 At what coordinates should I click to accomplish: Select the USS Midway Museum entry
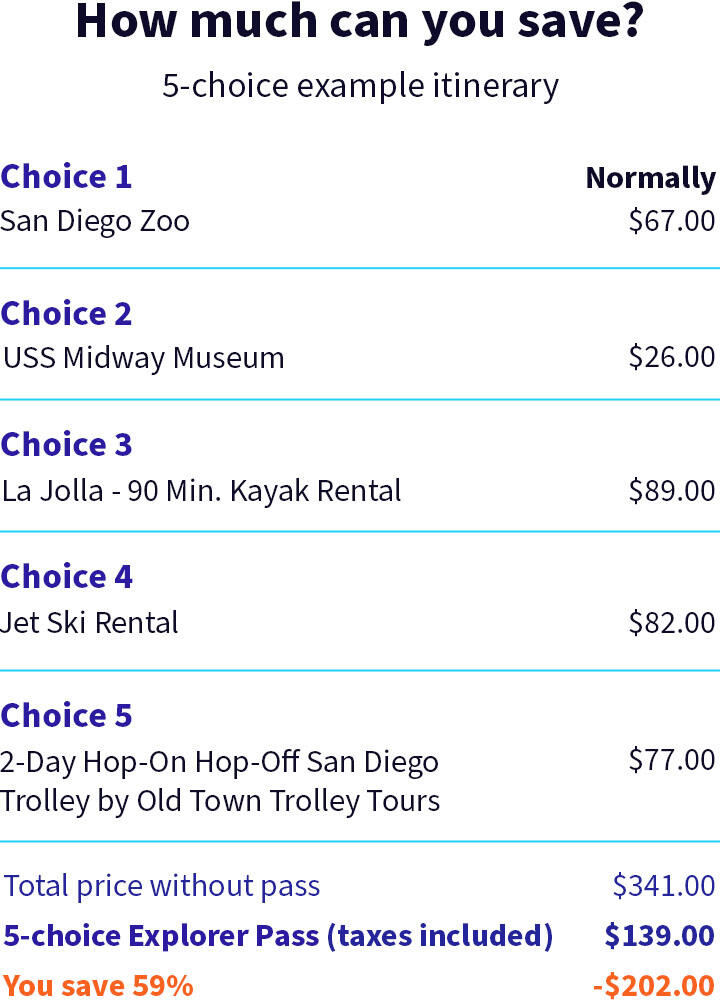click(x=143, y=358)
